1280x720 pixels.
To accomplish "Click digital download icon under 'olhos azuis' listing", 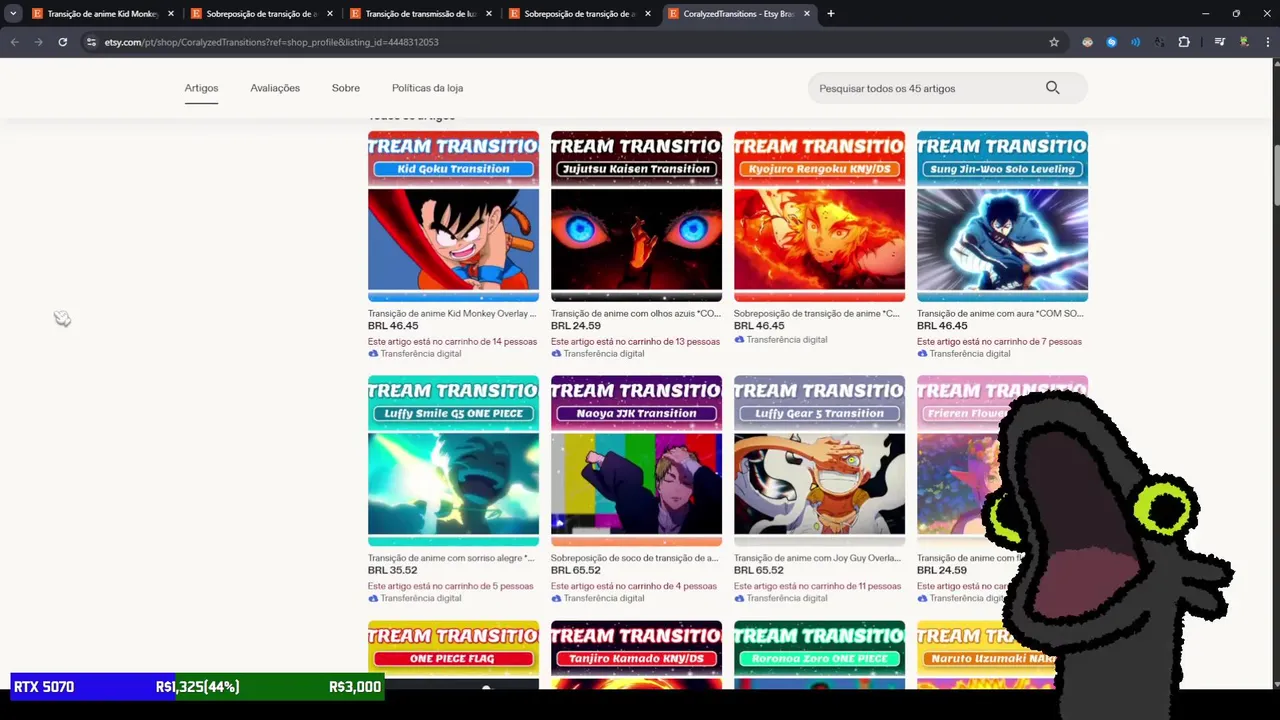I will click(556, 354).
